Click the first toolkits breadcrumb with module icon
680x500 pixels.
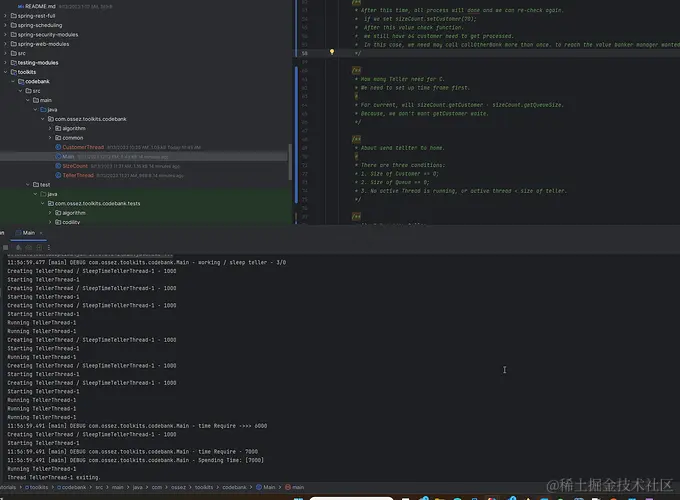(x=36, y=487)
